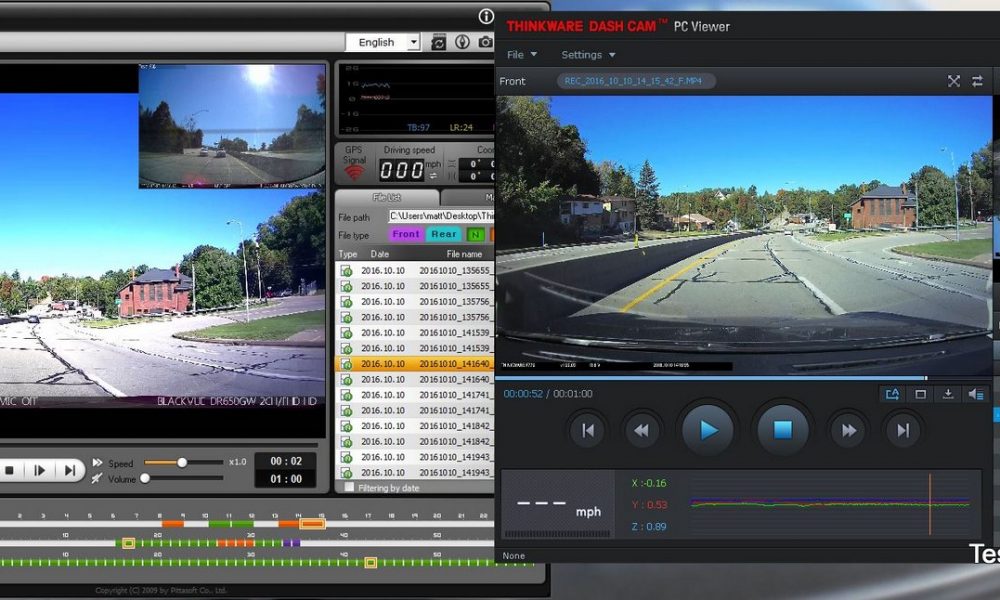Toggle the cyan Rear file type filter
1000x600 pixels.
[x=444, y=235]
